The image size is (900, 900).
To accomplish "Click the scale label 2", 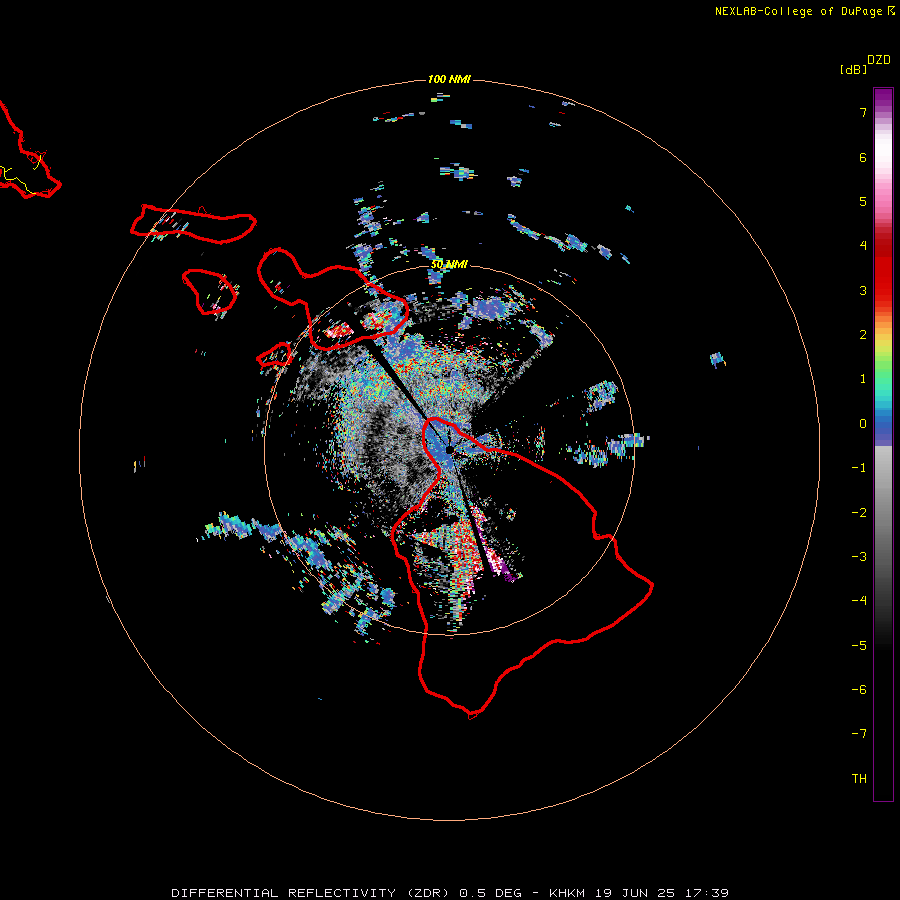I will 863,335.
